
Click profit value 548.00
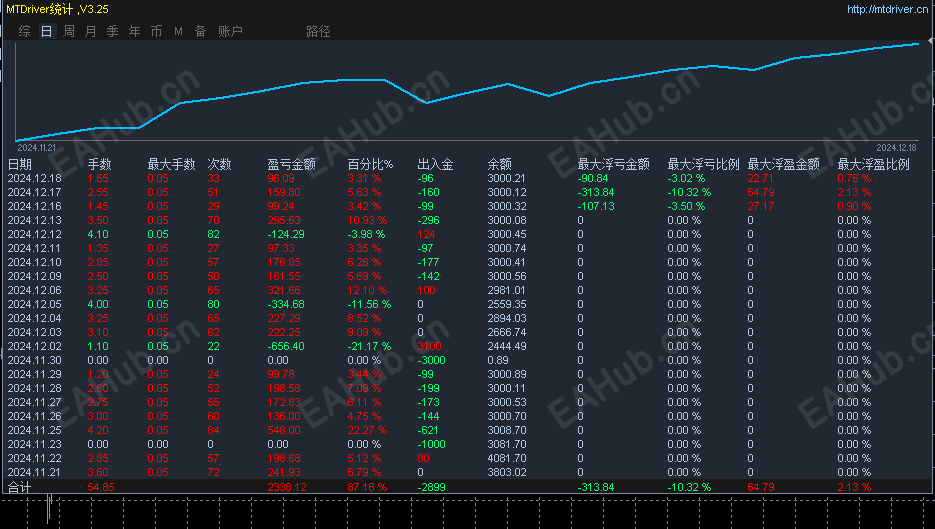[x=284, y=430]
